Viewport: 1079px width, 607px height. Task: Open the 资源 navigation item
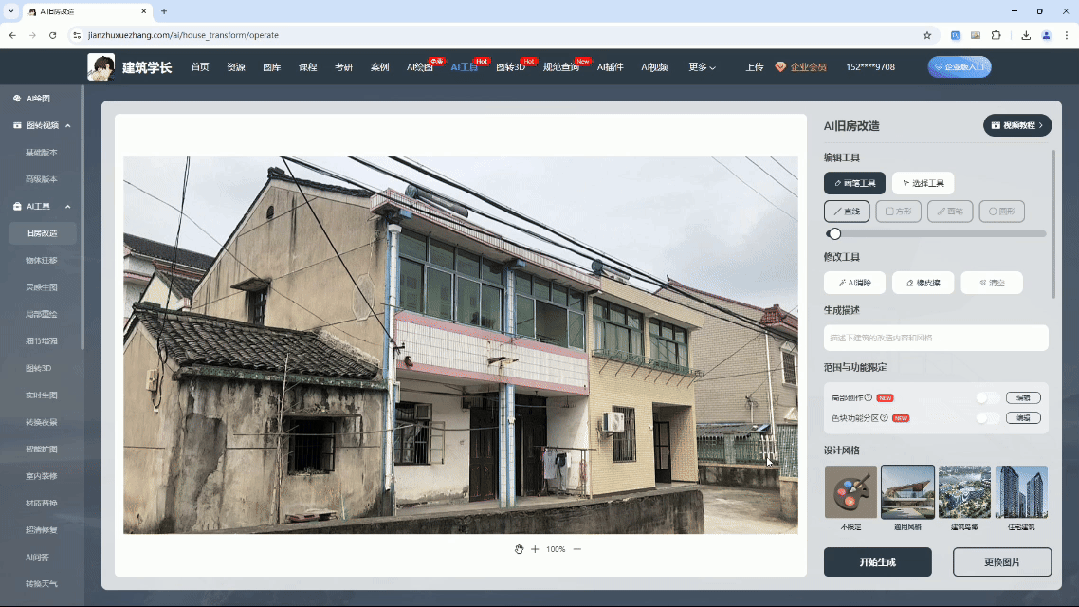(x=236, y=67)
